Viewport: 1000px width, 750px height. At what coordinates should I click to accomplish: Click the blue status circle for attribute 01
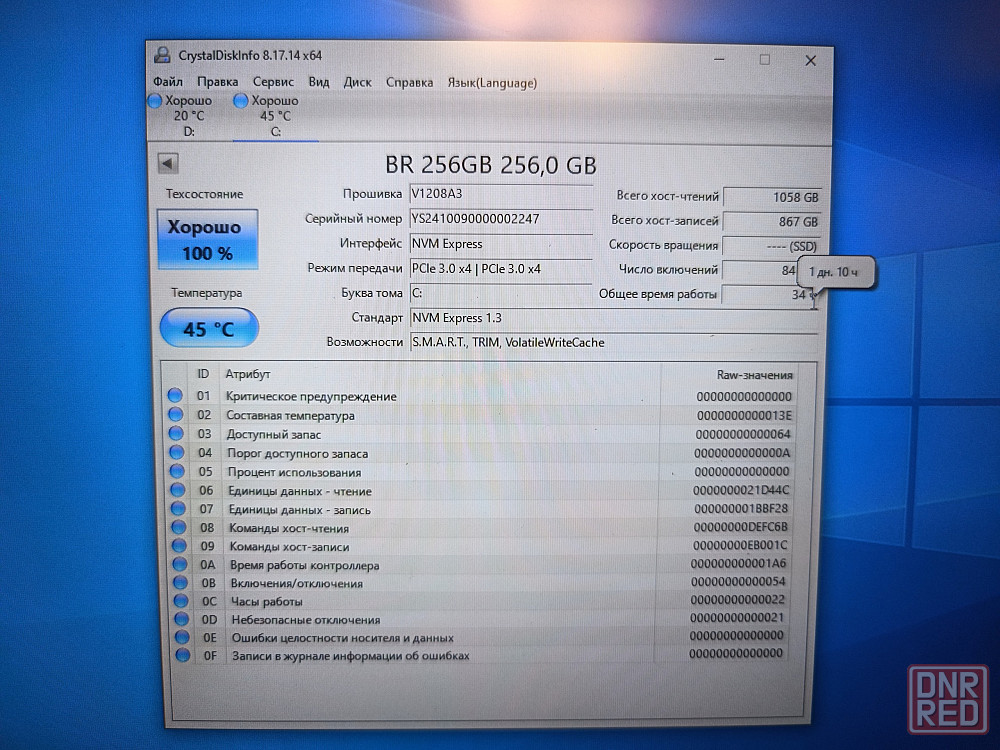coord(176,396)
